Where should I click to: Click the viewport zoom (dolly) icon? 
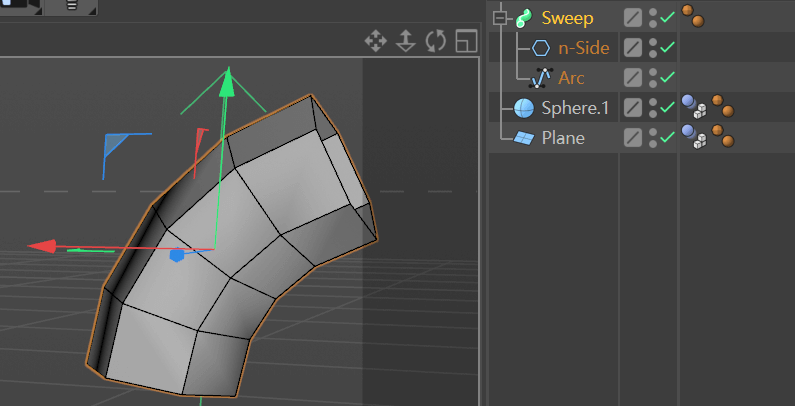(x=406, y=41)
